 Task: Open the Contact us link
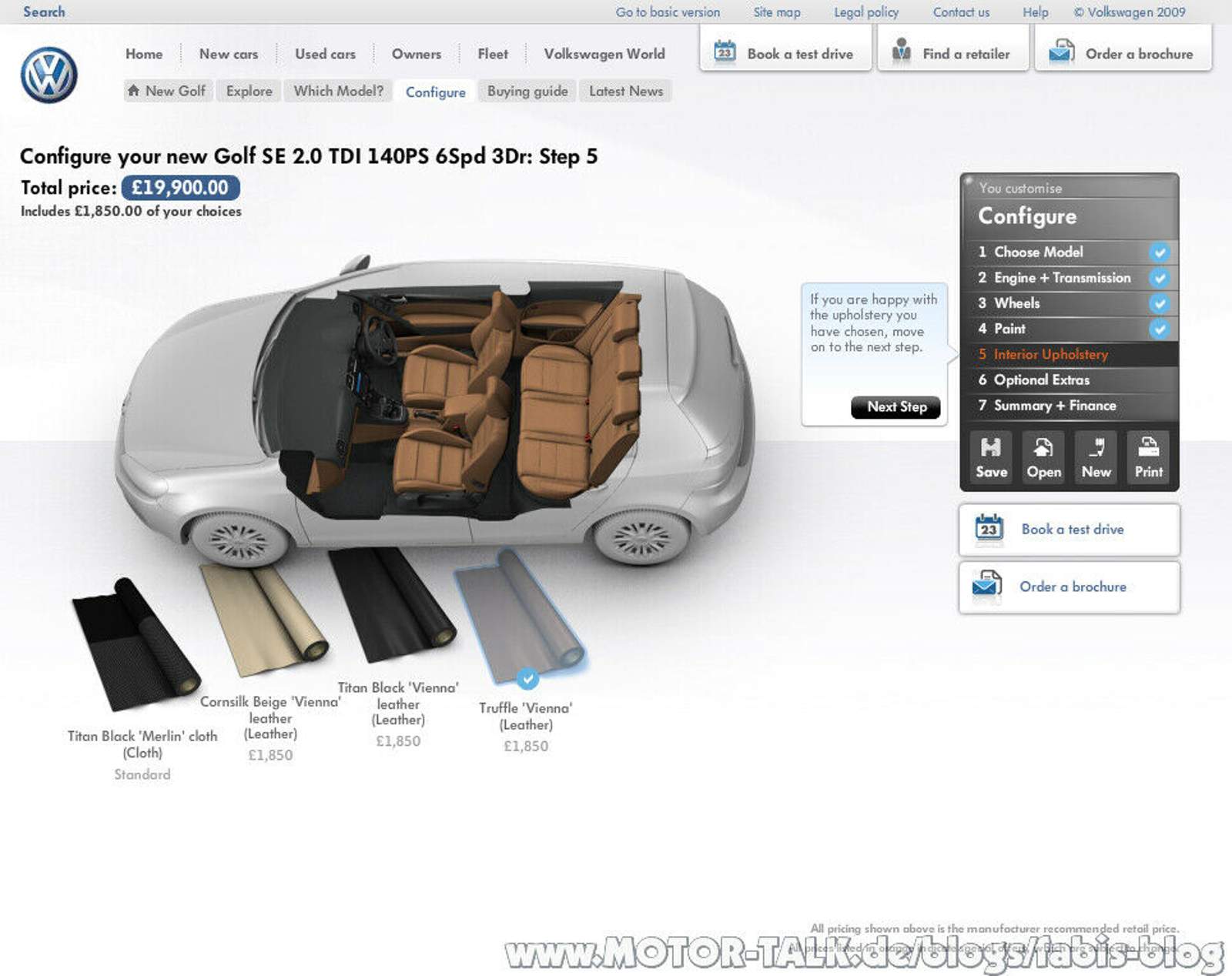click(961, 12)
